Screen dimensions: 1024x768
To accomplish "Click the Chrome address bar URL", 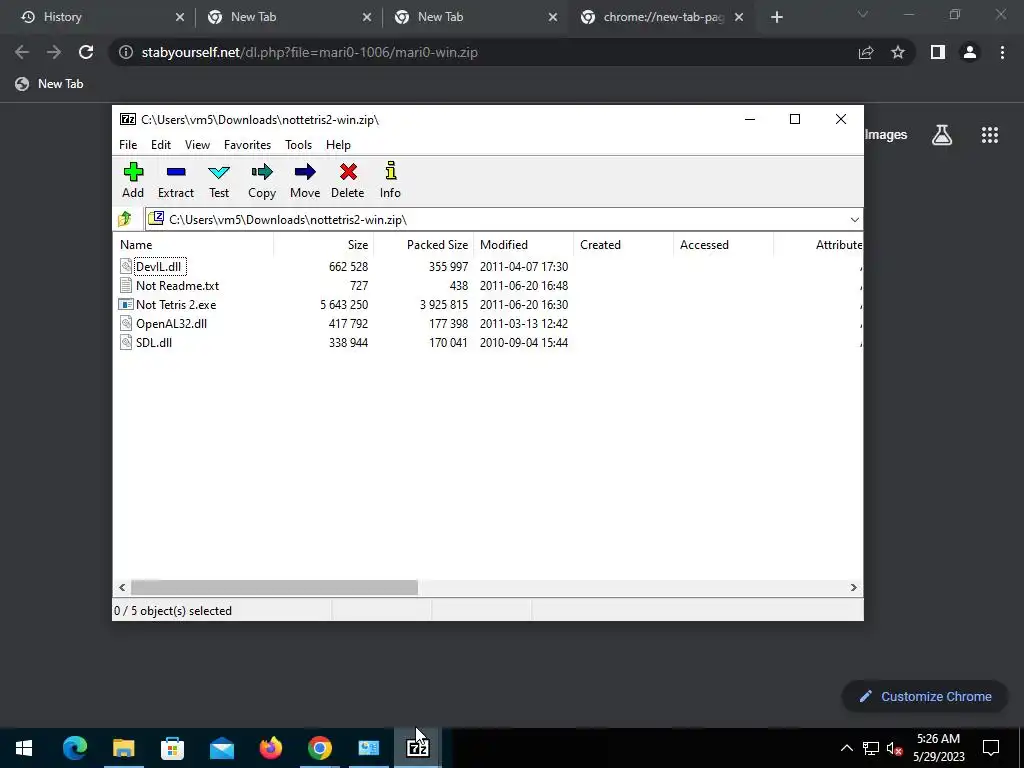I will pos(310,52).
